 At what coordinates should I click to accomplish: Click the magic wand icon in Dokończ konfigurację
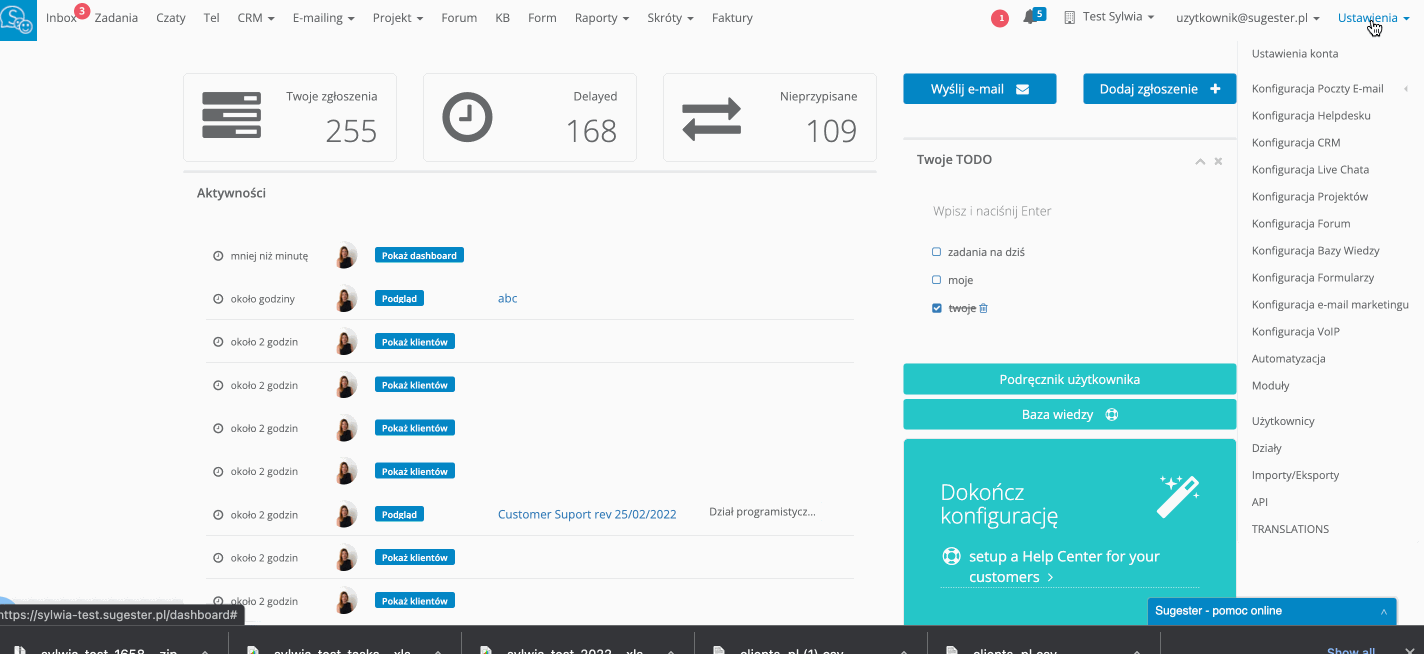[x=1178, y=496]
